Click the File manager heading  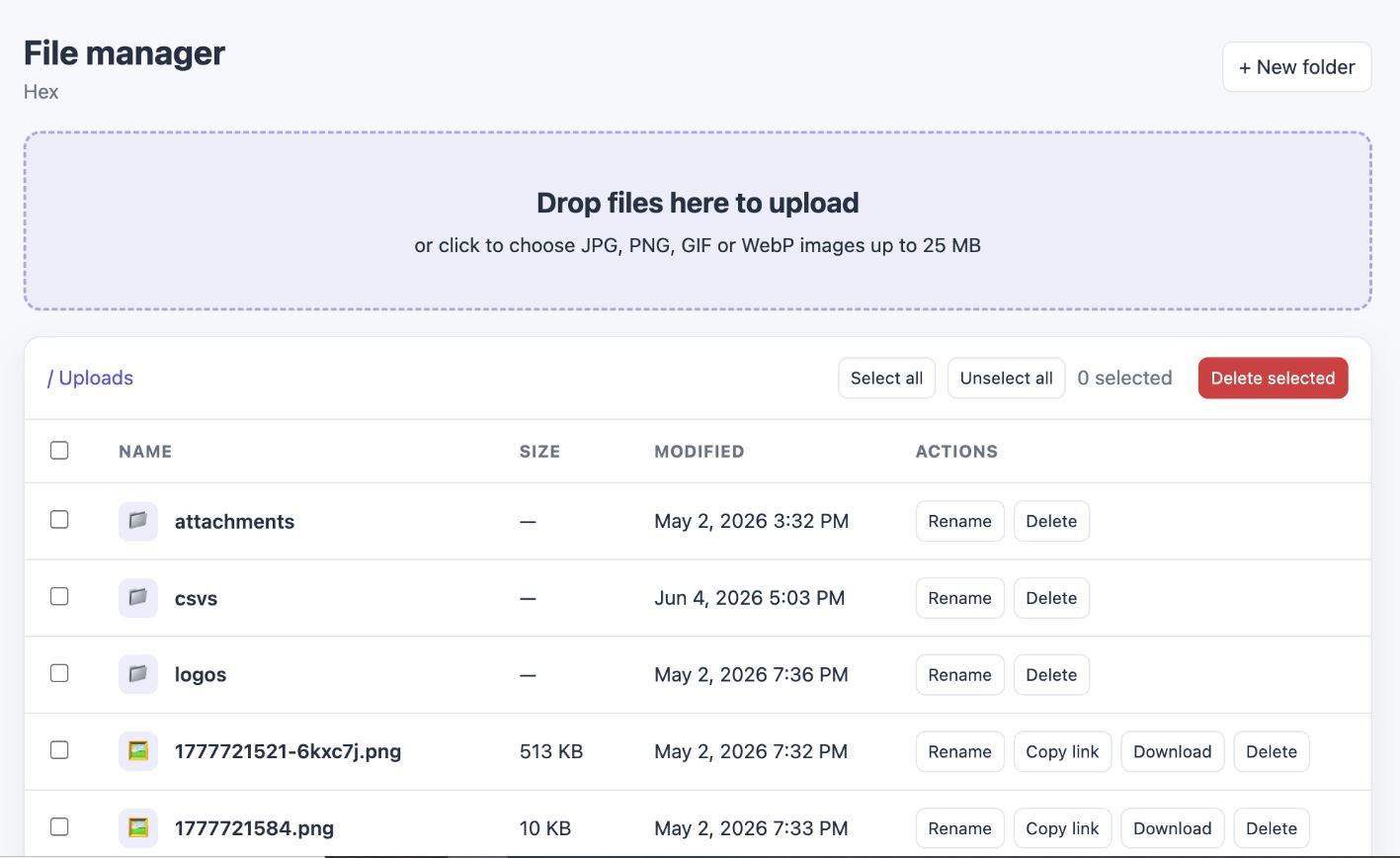click(x=124, y=52)
